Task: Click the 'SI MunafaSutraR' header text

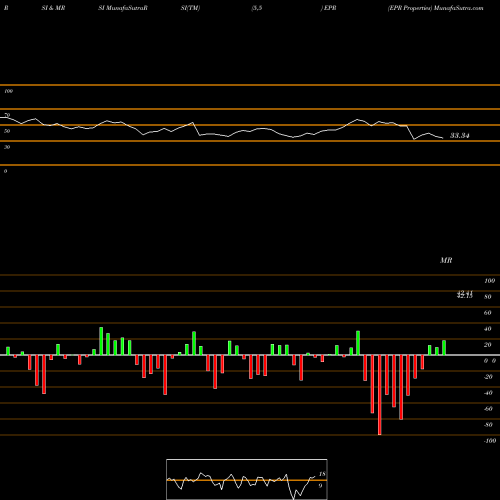Action: tap(123, 8)
